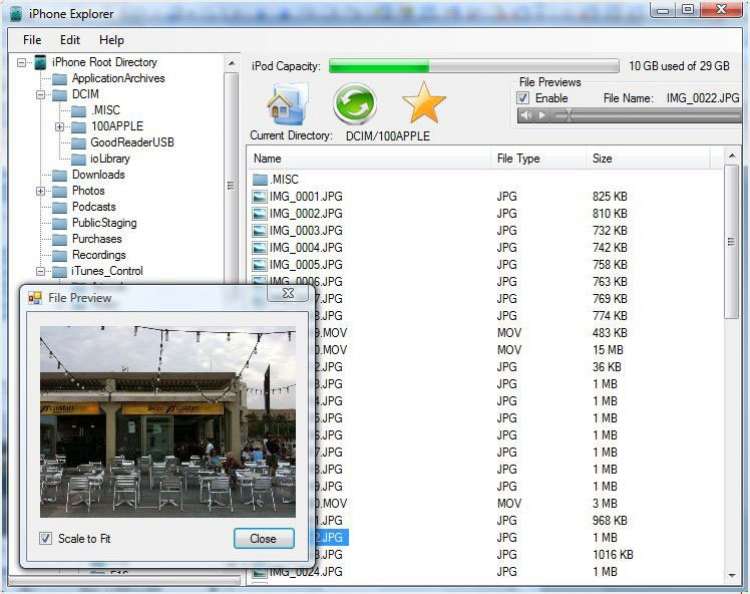Click the iPhone Root Directory device icon

pyautogui.click(x=41, y=62)
